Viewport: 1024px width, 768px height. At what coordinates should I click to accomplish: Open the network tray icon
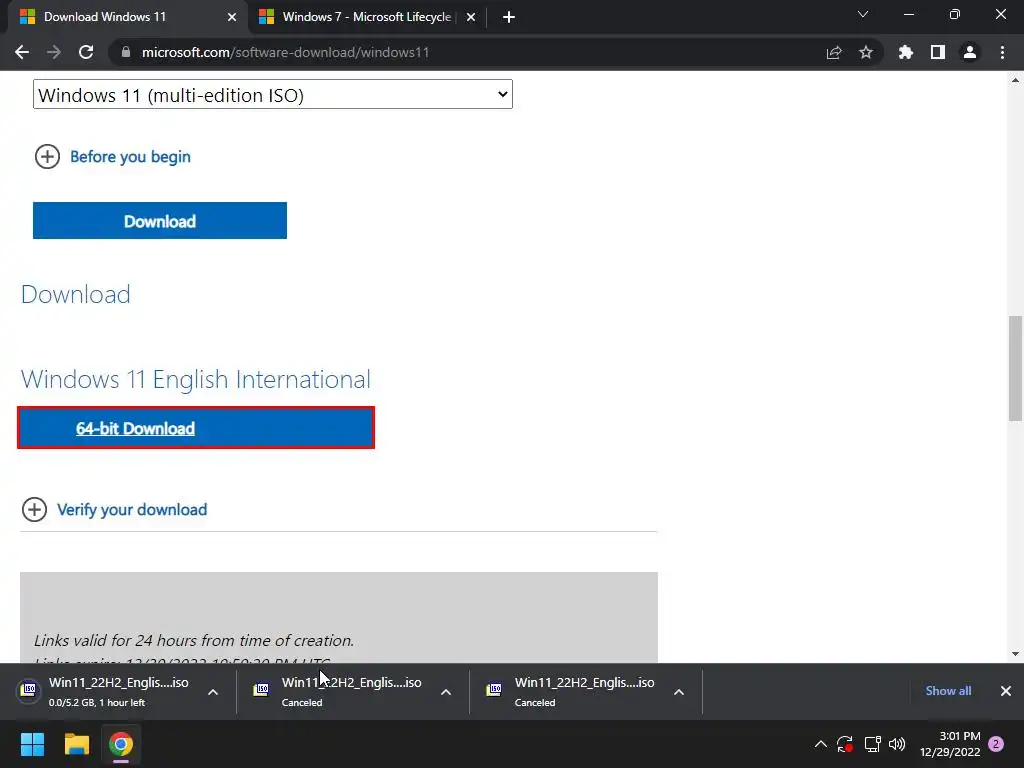tap(872, 744)
